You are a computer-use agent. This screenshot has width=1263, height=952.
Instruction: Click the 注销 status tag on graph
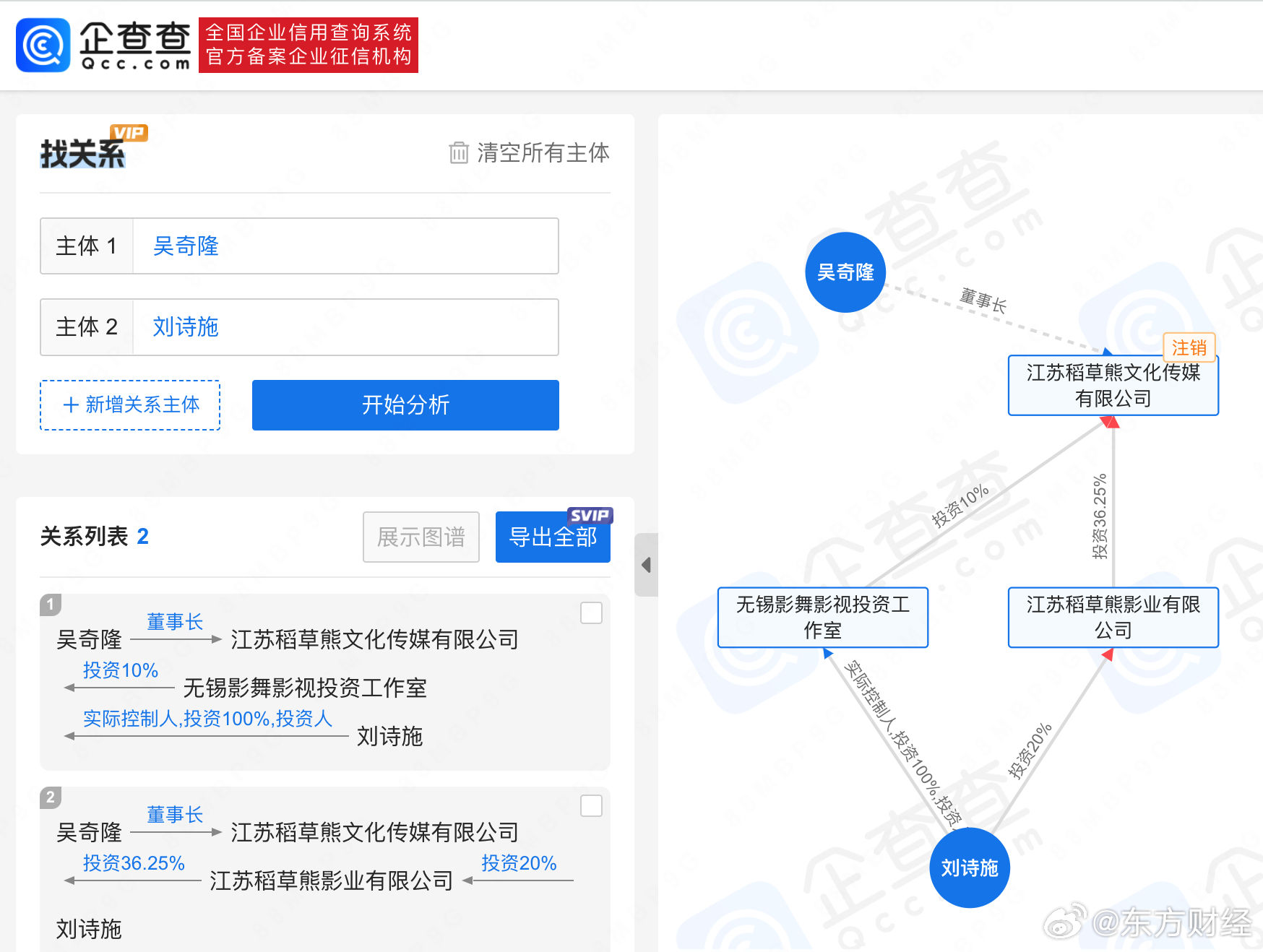1189,347
